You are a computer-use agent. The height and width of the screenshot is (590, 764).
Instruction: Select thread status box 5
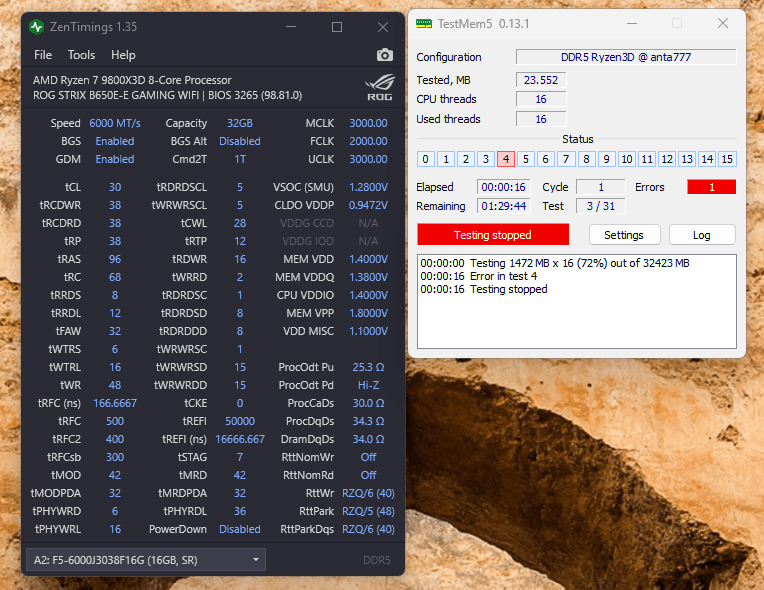click(x=526, y=159)
